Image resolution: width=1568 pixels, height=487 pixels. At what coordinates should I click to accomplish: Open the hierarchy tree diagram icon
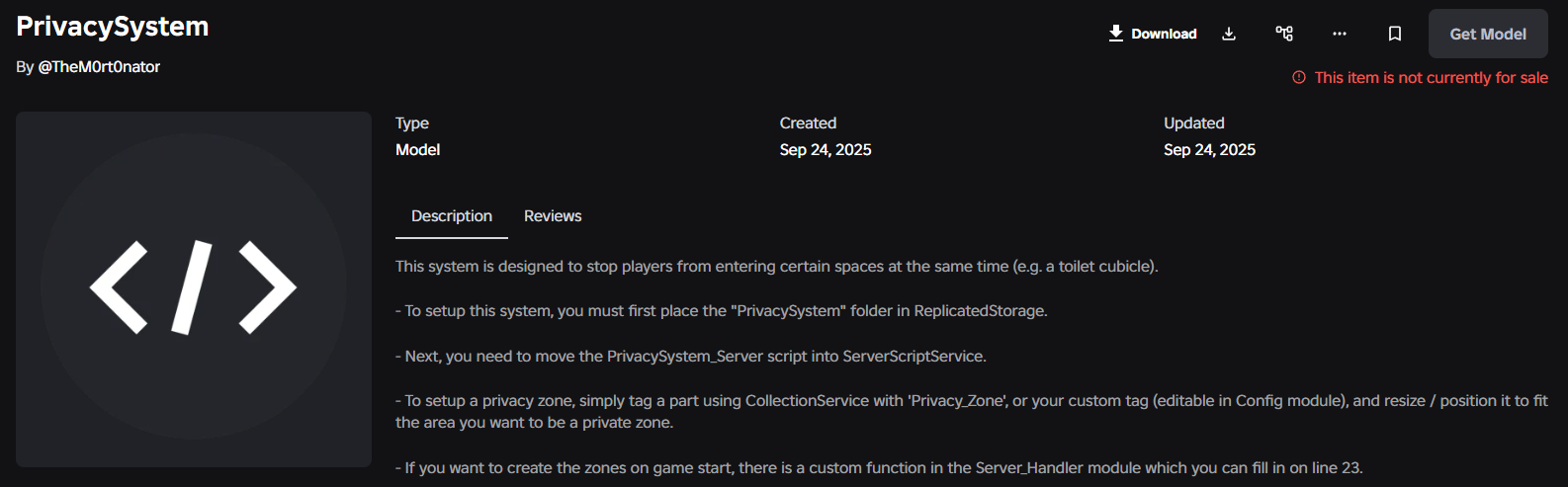click(1284, 34)
